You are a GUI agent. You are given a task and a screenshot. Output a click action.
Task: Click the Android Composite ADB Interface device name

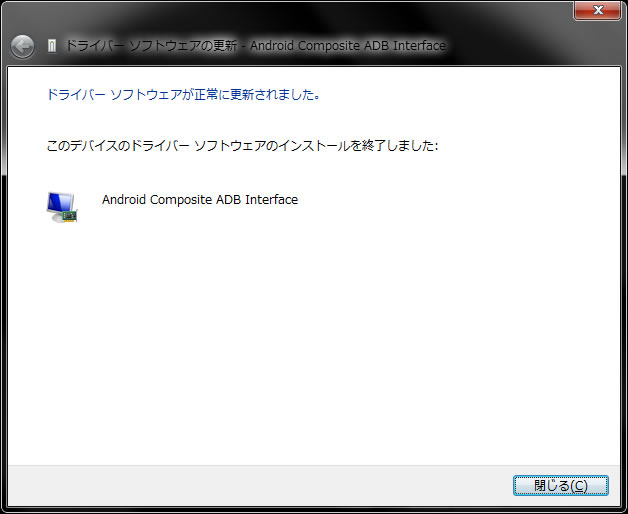200,200
